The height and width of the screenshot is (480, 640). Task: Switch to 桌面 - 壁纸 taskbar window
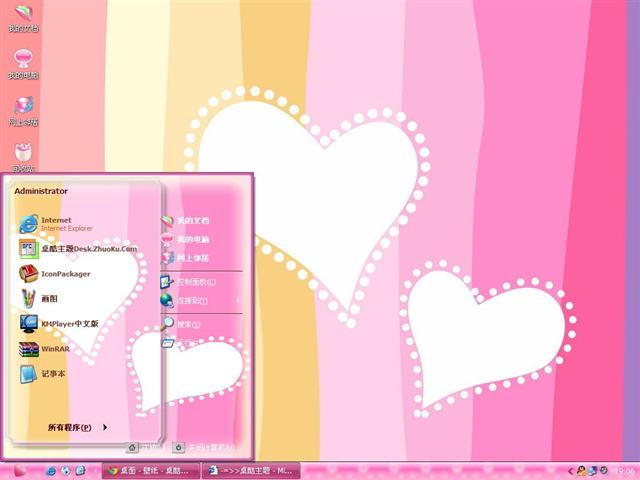pyautogui.click(x=151, y=471)
